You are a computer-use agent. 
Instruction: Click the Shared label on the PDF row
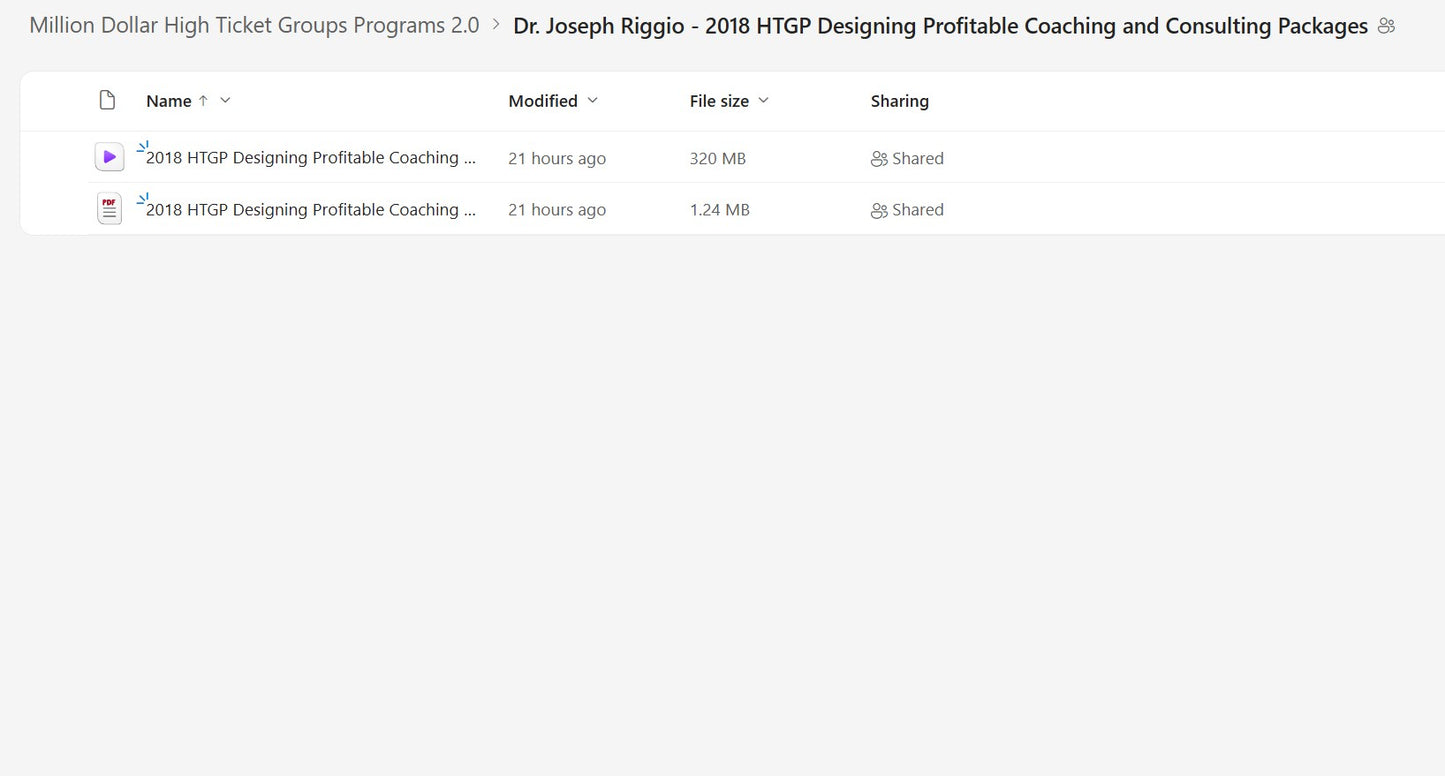[918, 210]
